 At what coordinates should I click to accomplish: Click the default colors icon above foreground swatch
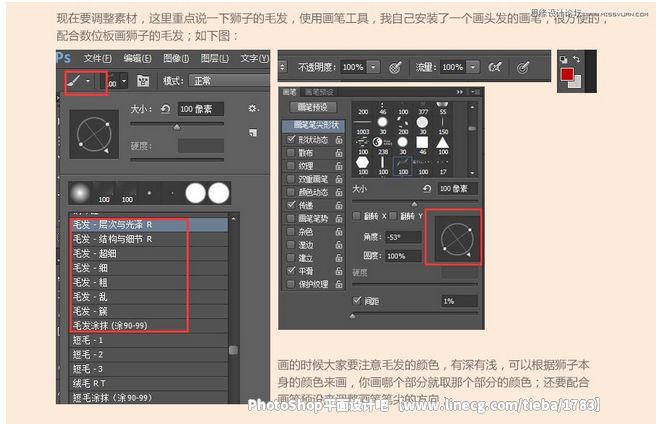(564, 59)
